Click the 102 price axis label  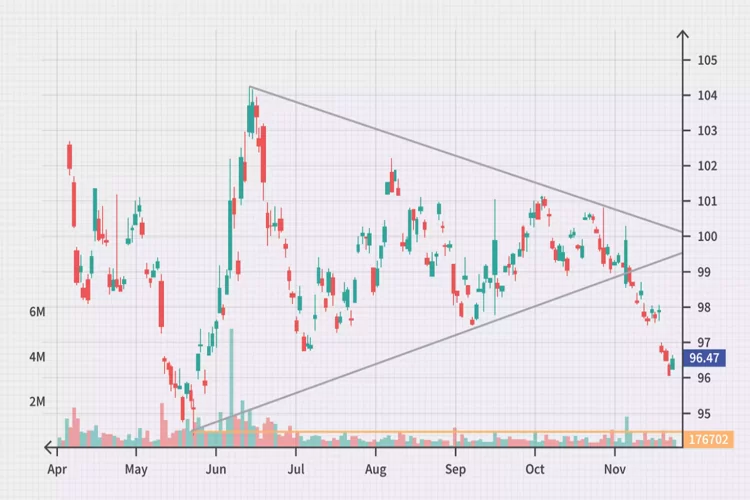click(x=707, y=166)
